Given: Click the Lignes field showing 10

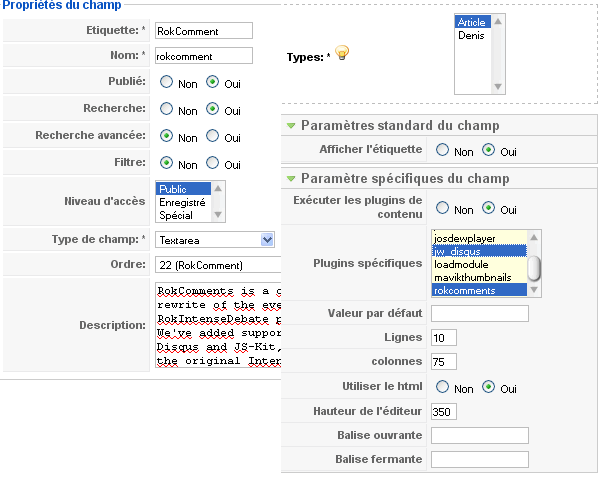Looking at the screenshot, I should click(444, 338).
